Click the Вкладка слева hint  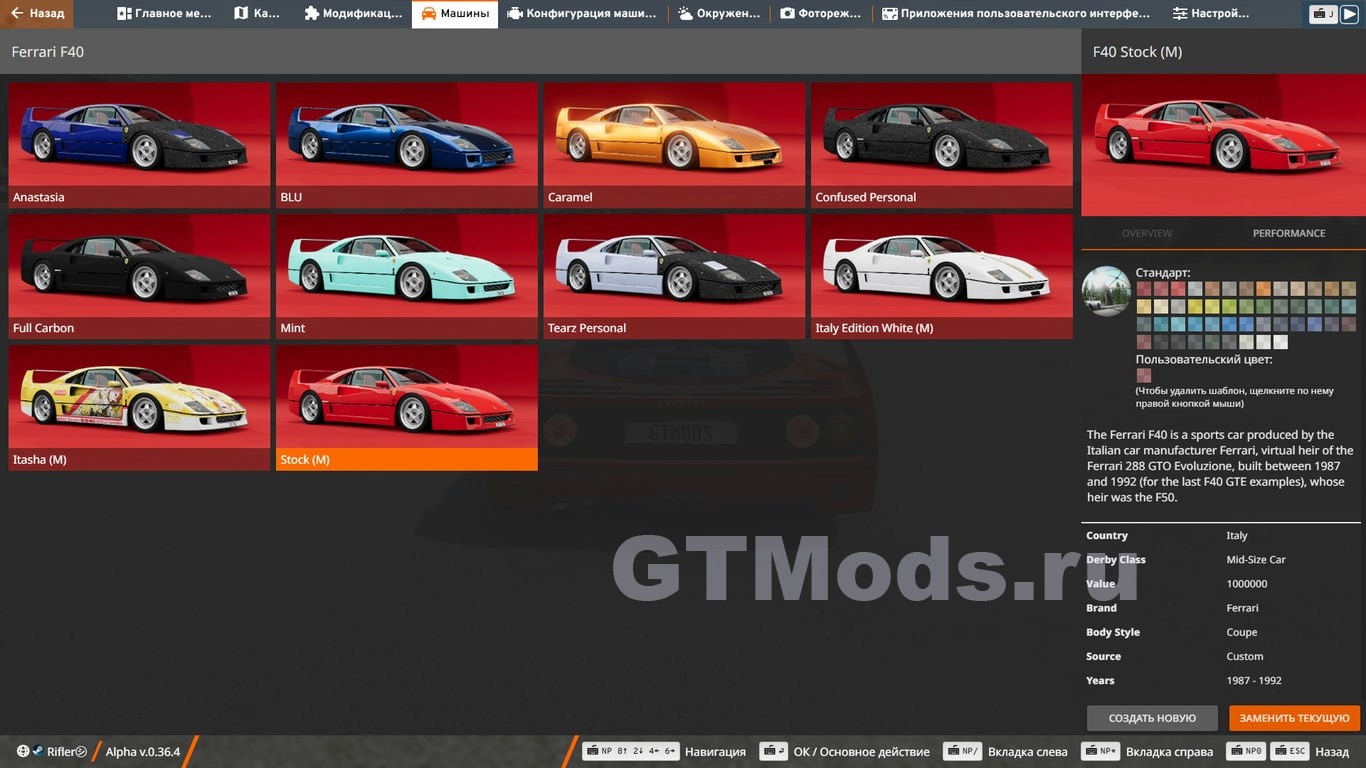1027,752
